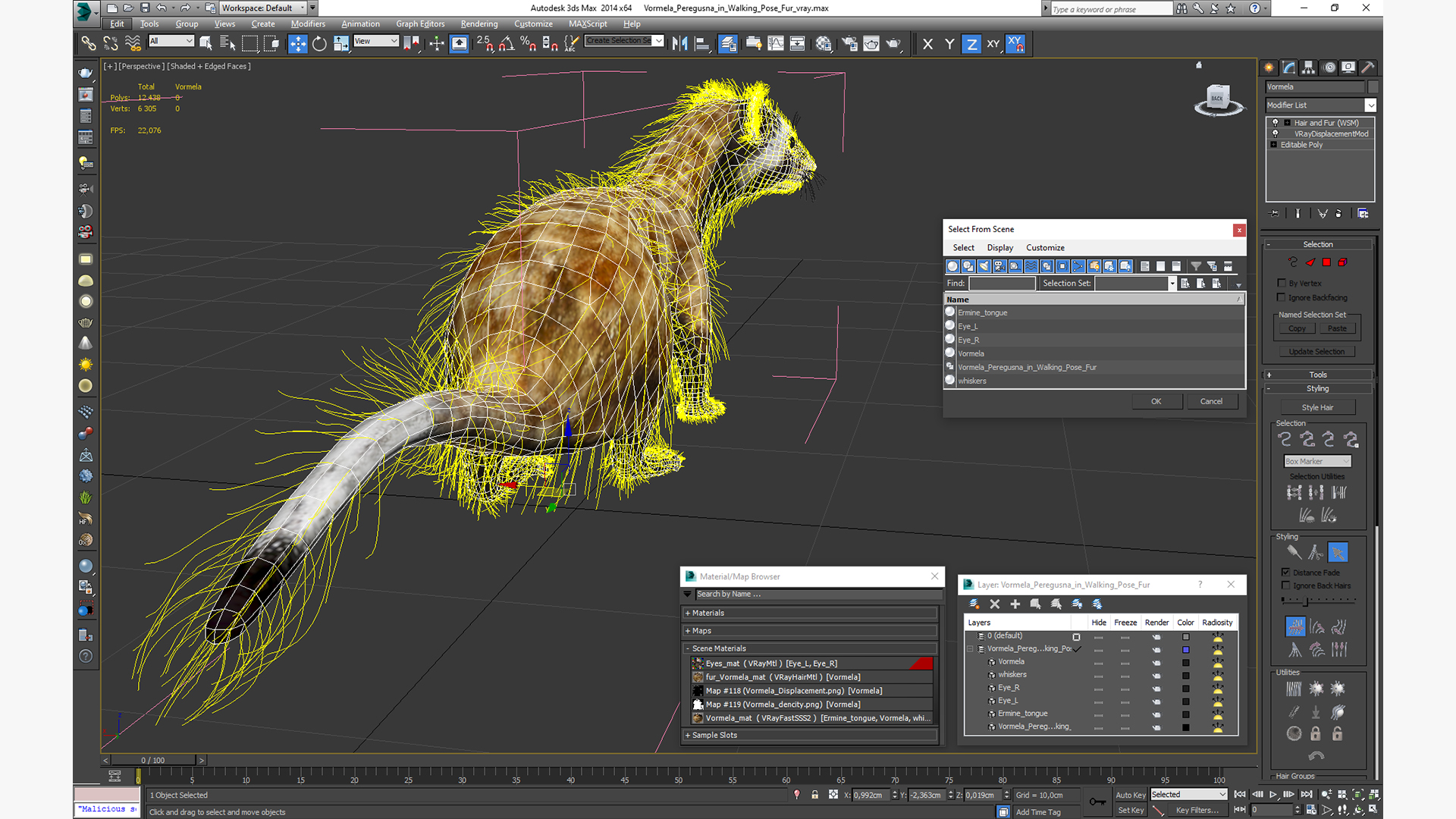Switch to Utilities command panel tab

tap(1368, 67)
